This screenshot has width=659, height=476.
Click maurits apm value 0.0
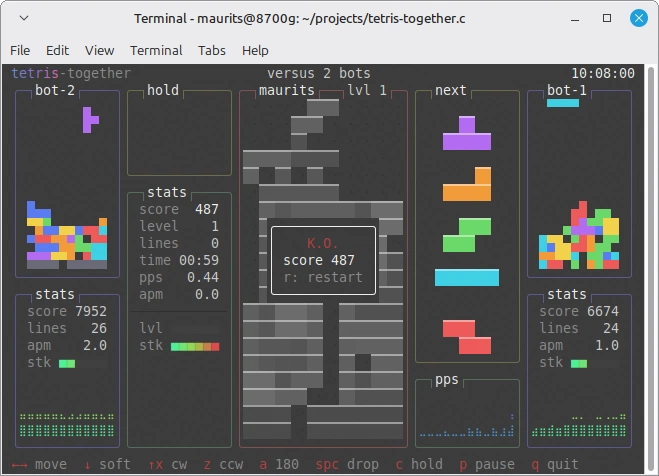coord(207,294)
